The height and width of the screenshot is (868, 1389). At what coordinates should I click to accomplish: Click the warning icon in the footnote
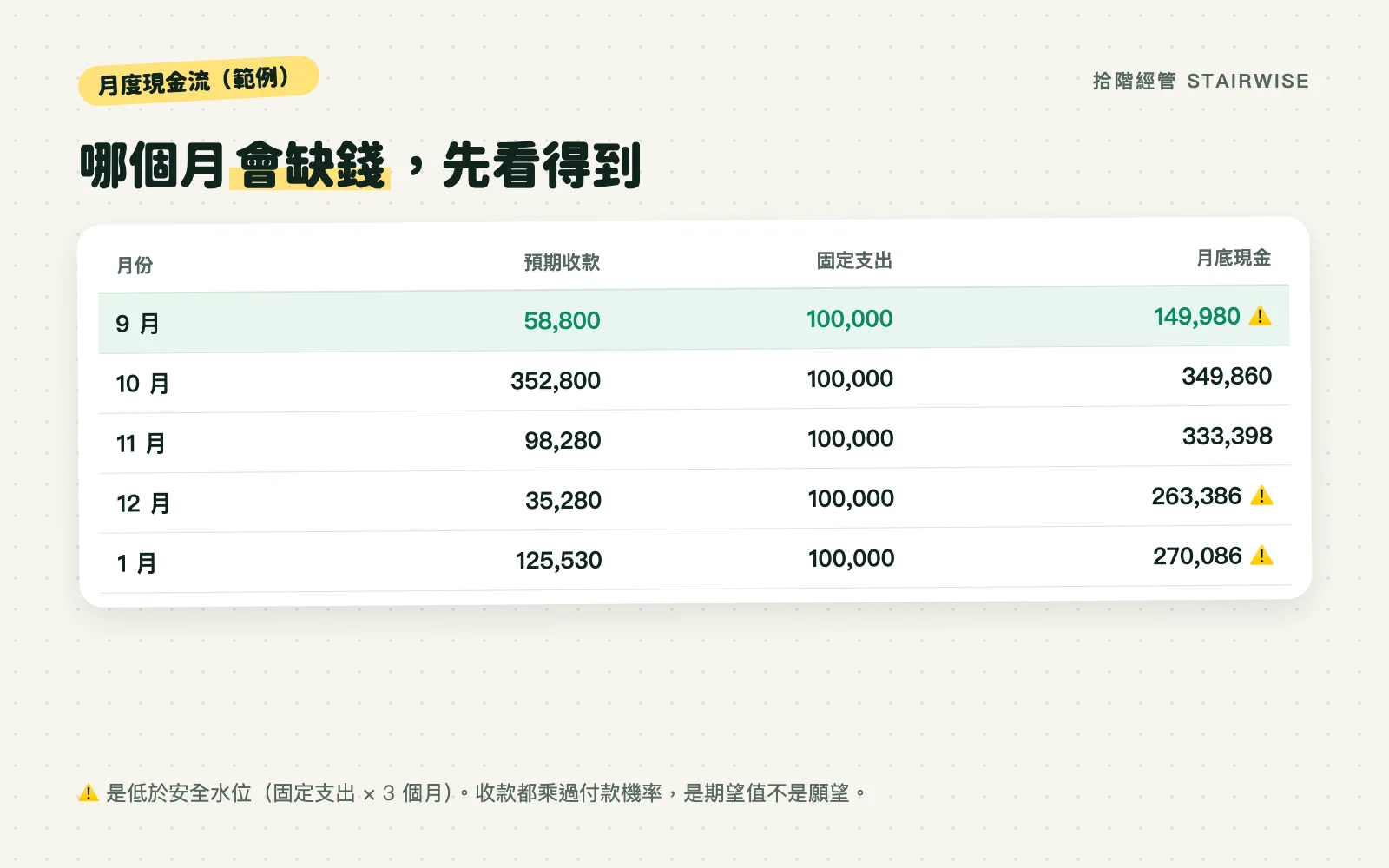click(x=88, y=792)
